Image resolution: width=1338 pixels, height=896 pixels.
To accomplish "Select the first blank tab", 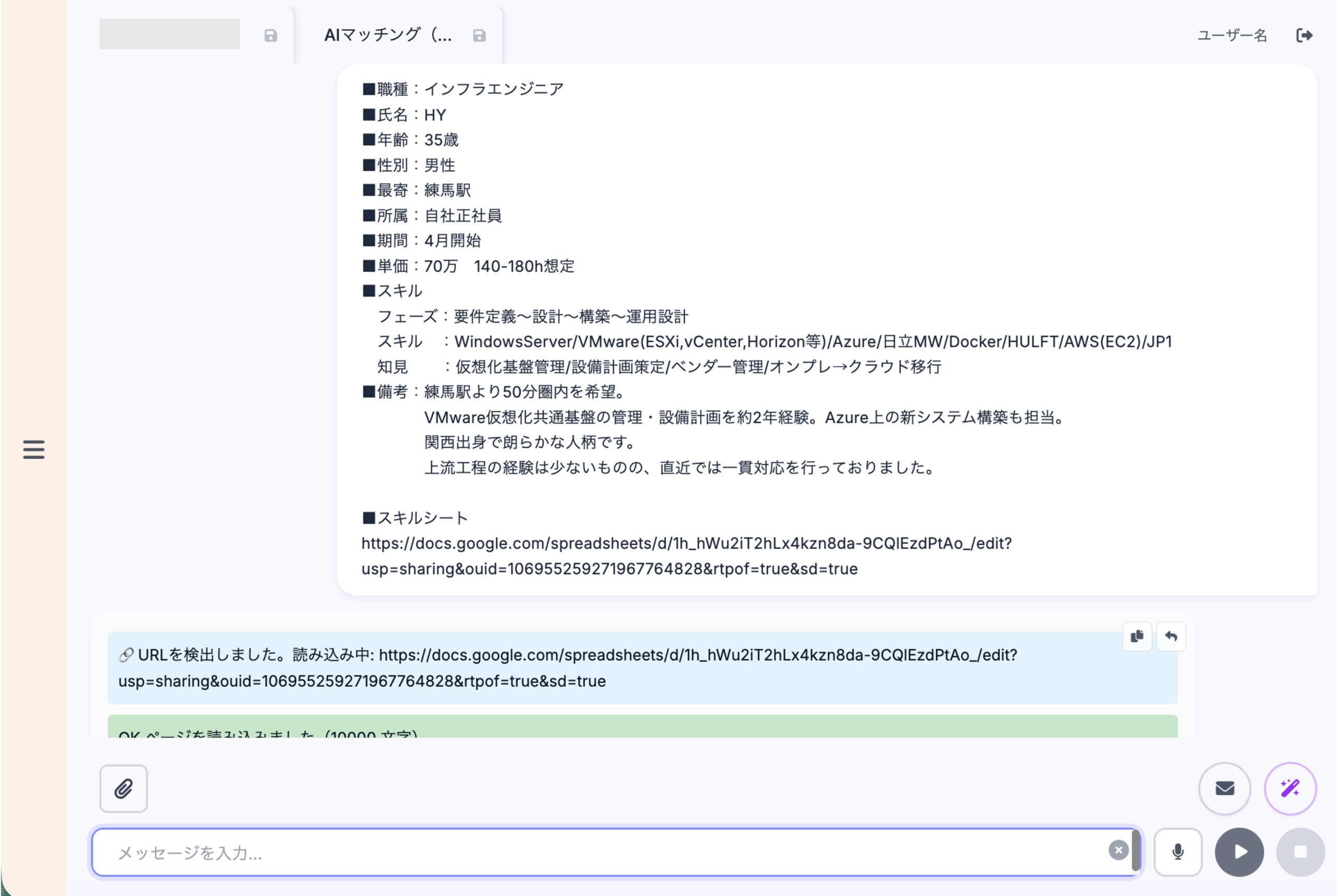I will [x=169, y=34].
